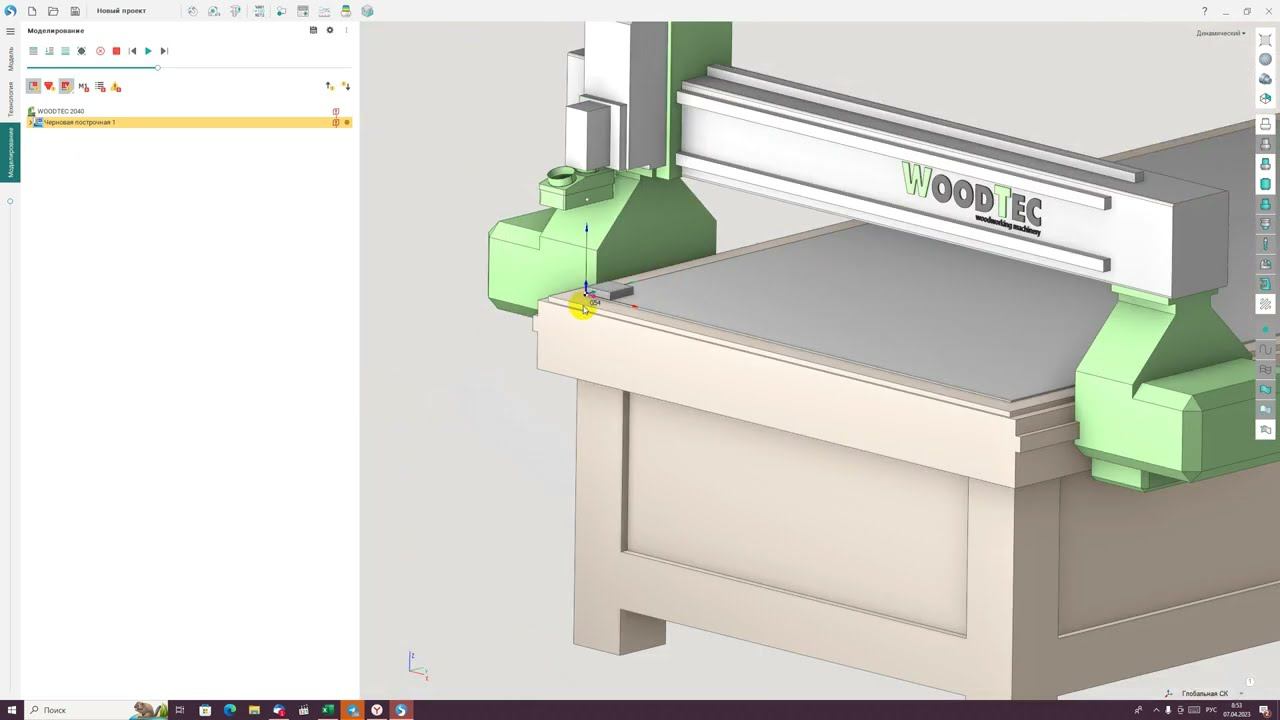Toggle the teal workpiece cylinder visibility

click(1265, 184)
